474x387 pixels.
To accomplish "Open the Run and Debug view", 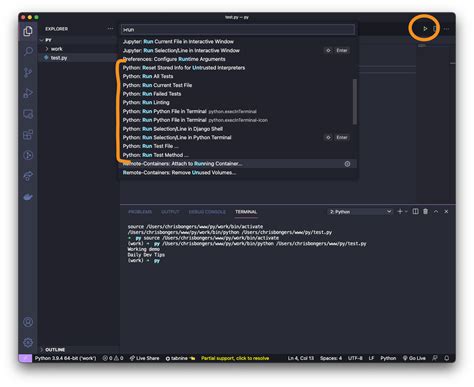I will pos(28,93).
